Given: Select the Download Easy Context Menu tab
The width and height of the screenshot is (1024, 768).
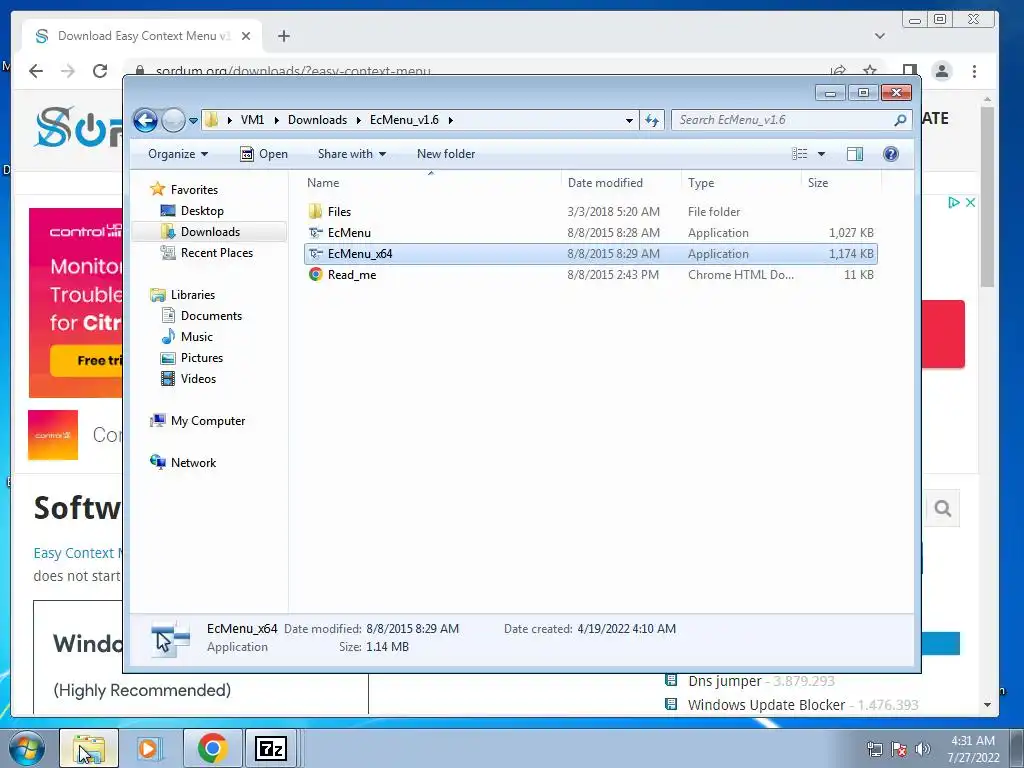Looking at the screenshot, I should coord(142,36).
